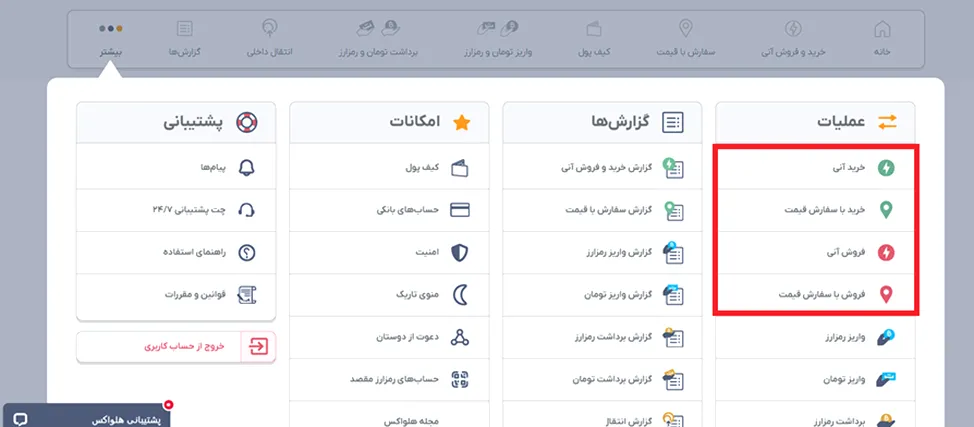Screen dimensions: 974x427
Task: Click the پشتیبانی column header with lifebuoy
Action: point(176,122)
